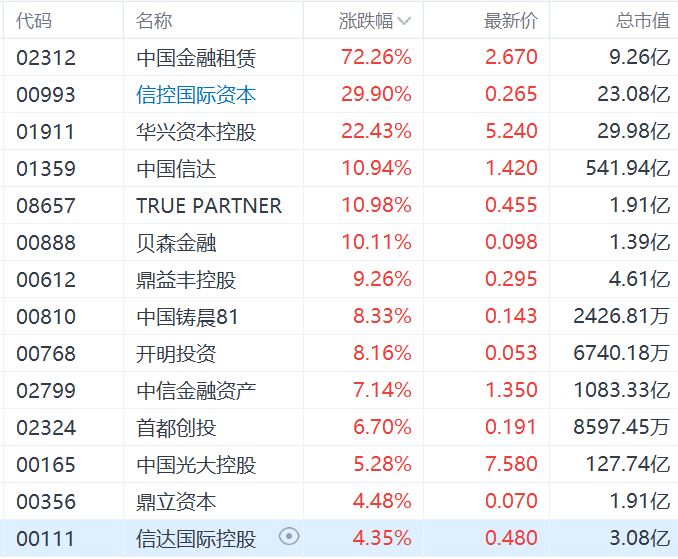The height and width of the screenshot is (559, 678).
Task: Select the 中国铸晨81 name cell
Action: tap(187, 317)
